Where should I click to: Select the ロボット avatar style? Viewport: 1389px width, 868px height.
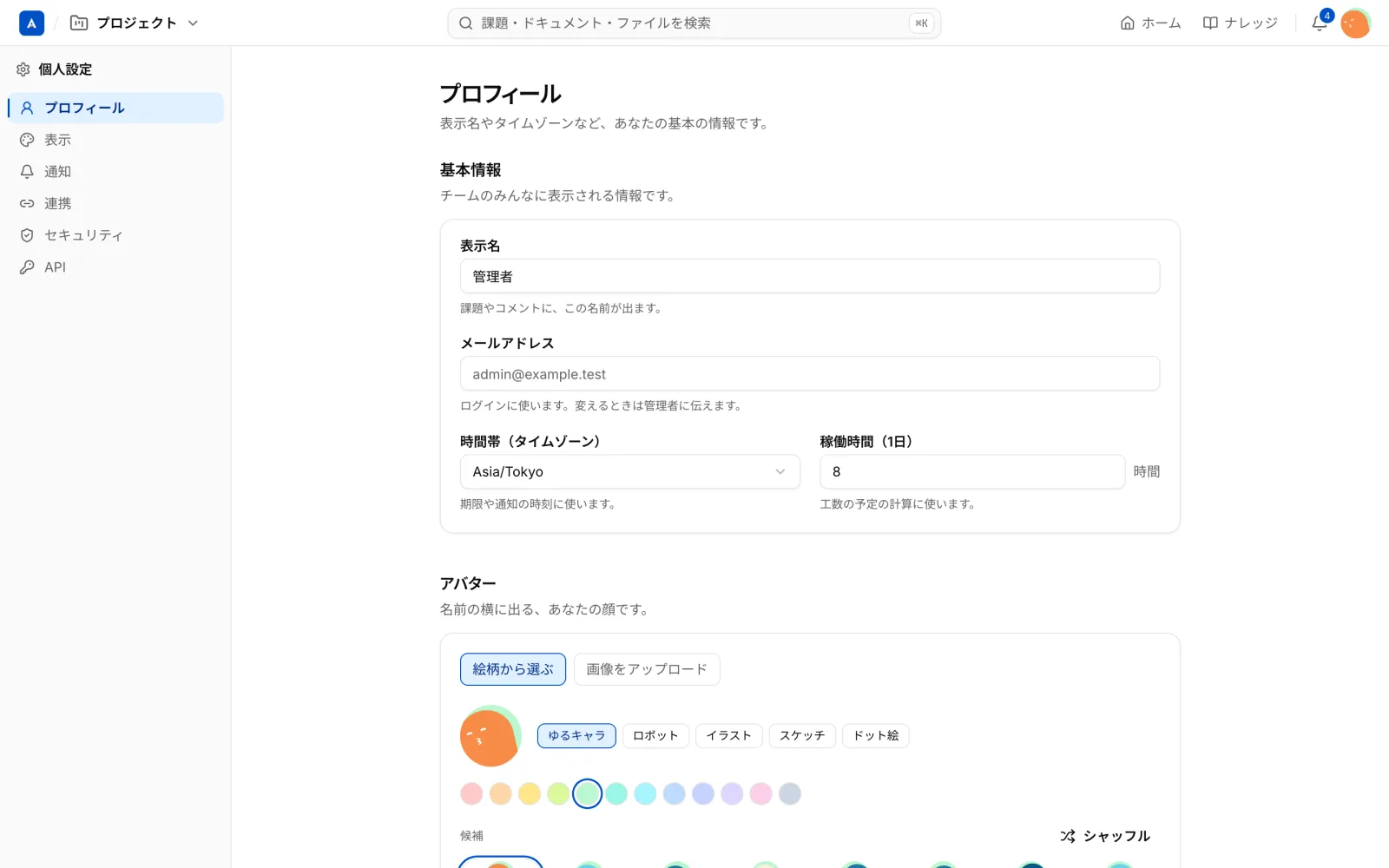pyautogui.click(x=655, y=735)
